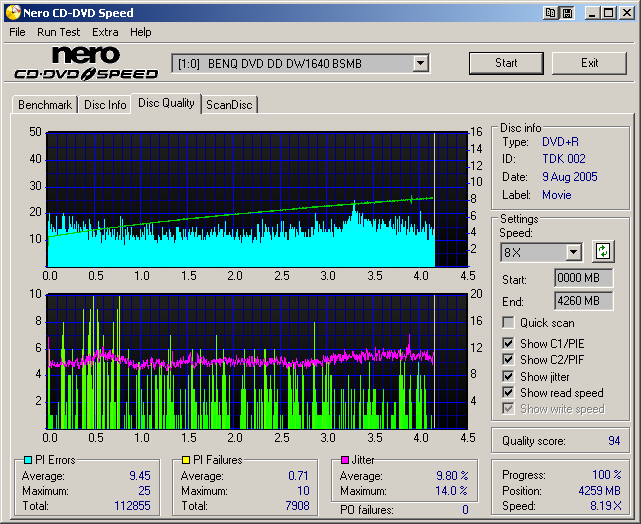The width and height of the screenshot is (641, 524).
Task: Toggle the Show jitter checkbox
Action: pos(508,376)
